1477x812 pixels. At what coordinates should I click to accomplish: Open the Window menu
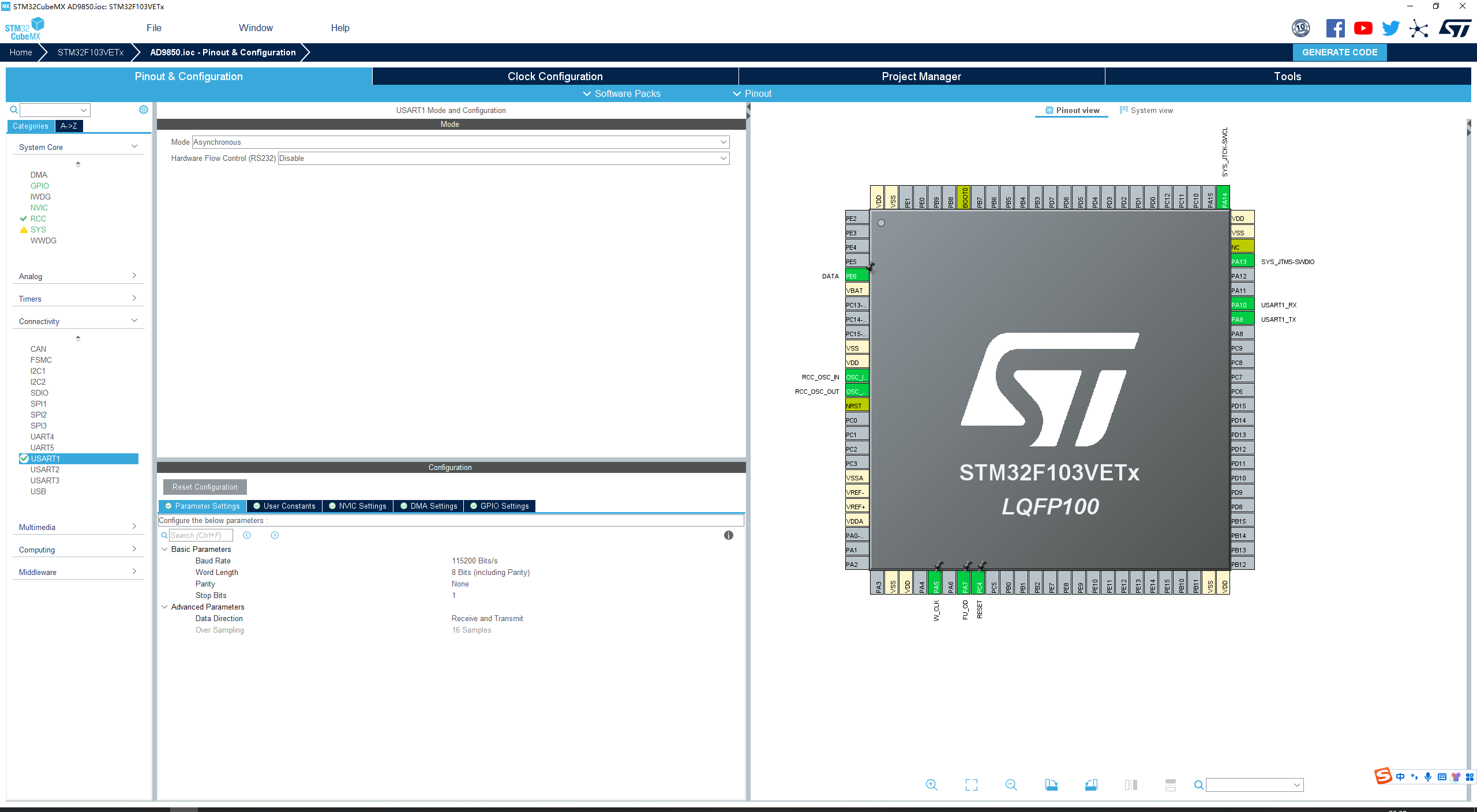(256, 28)
